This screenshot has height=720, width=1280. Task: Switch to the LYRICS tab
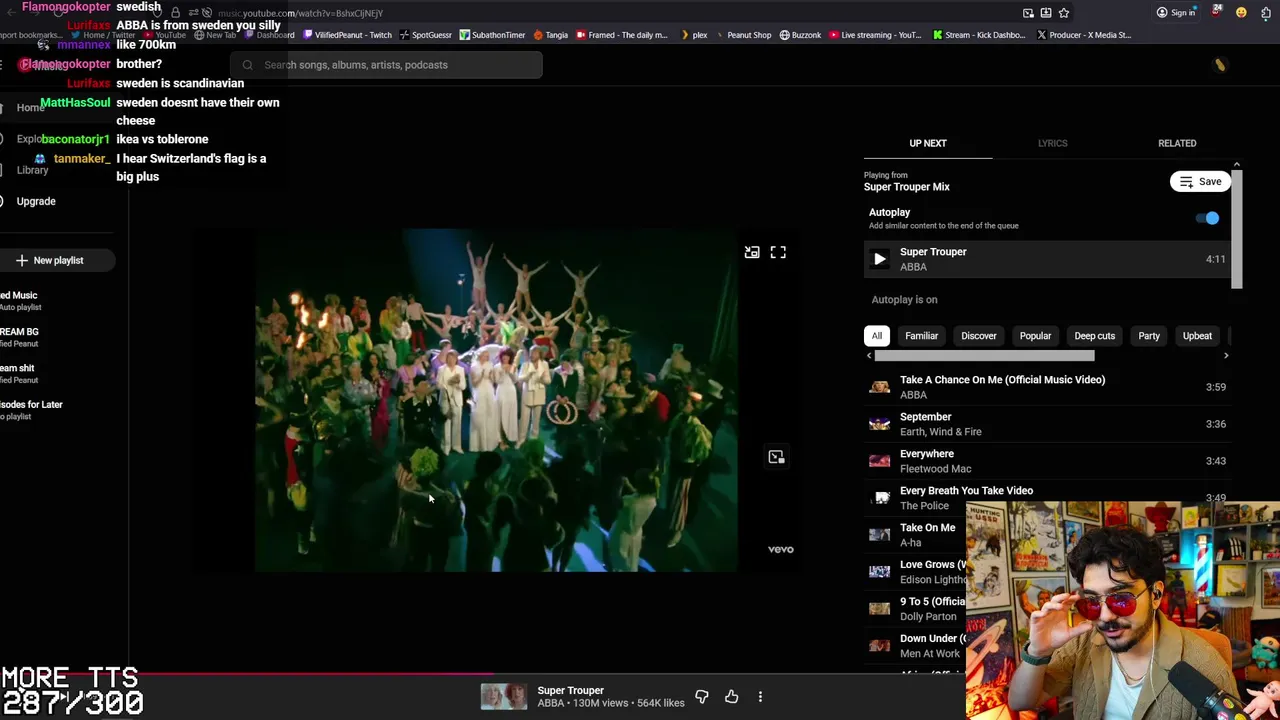tap(1052, 143)
